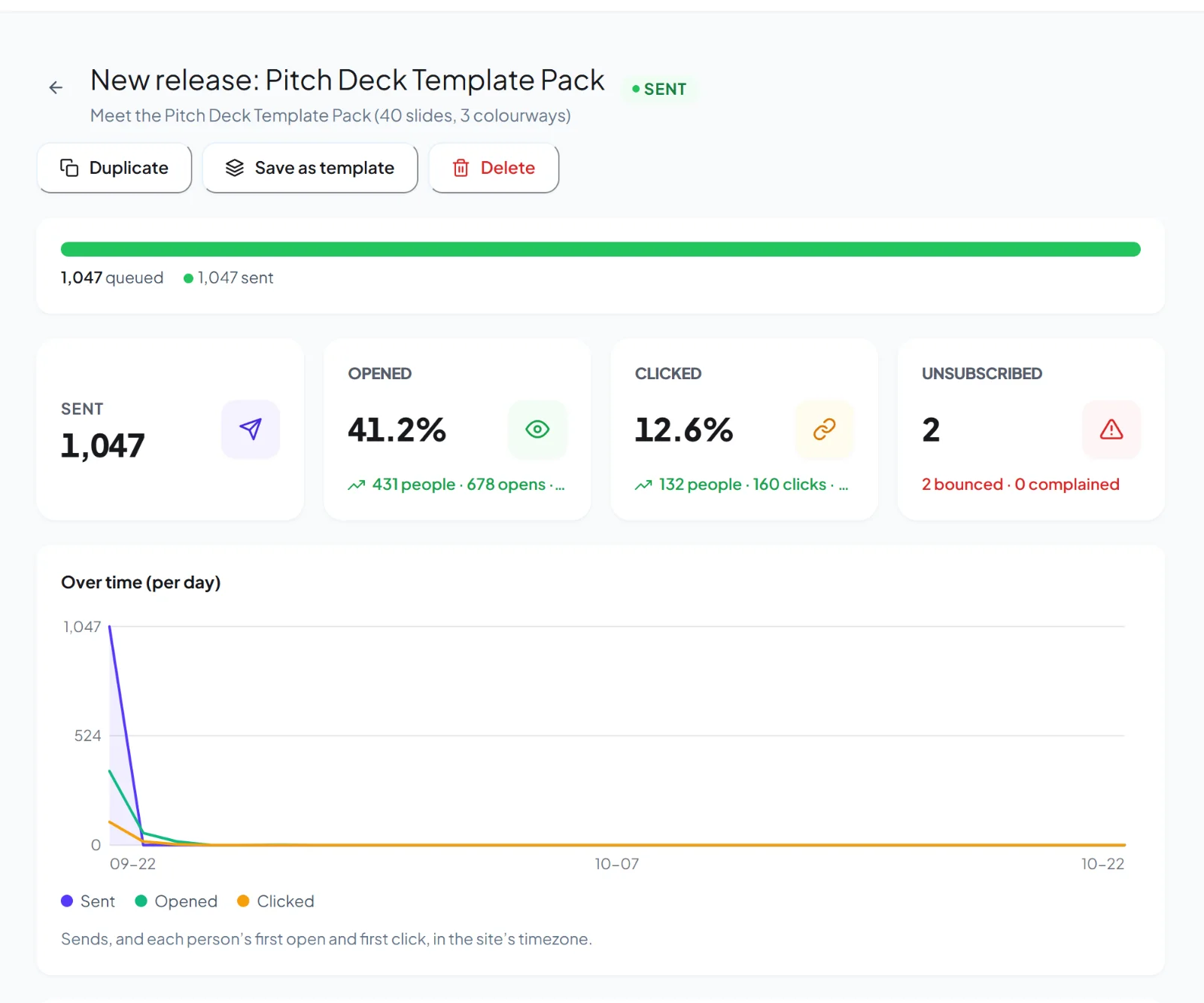Screen dimensions: 1204x1003
Task: Click the UNSUBSCRIBED card heading
Action: click(982, 374)
